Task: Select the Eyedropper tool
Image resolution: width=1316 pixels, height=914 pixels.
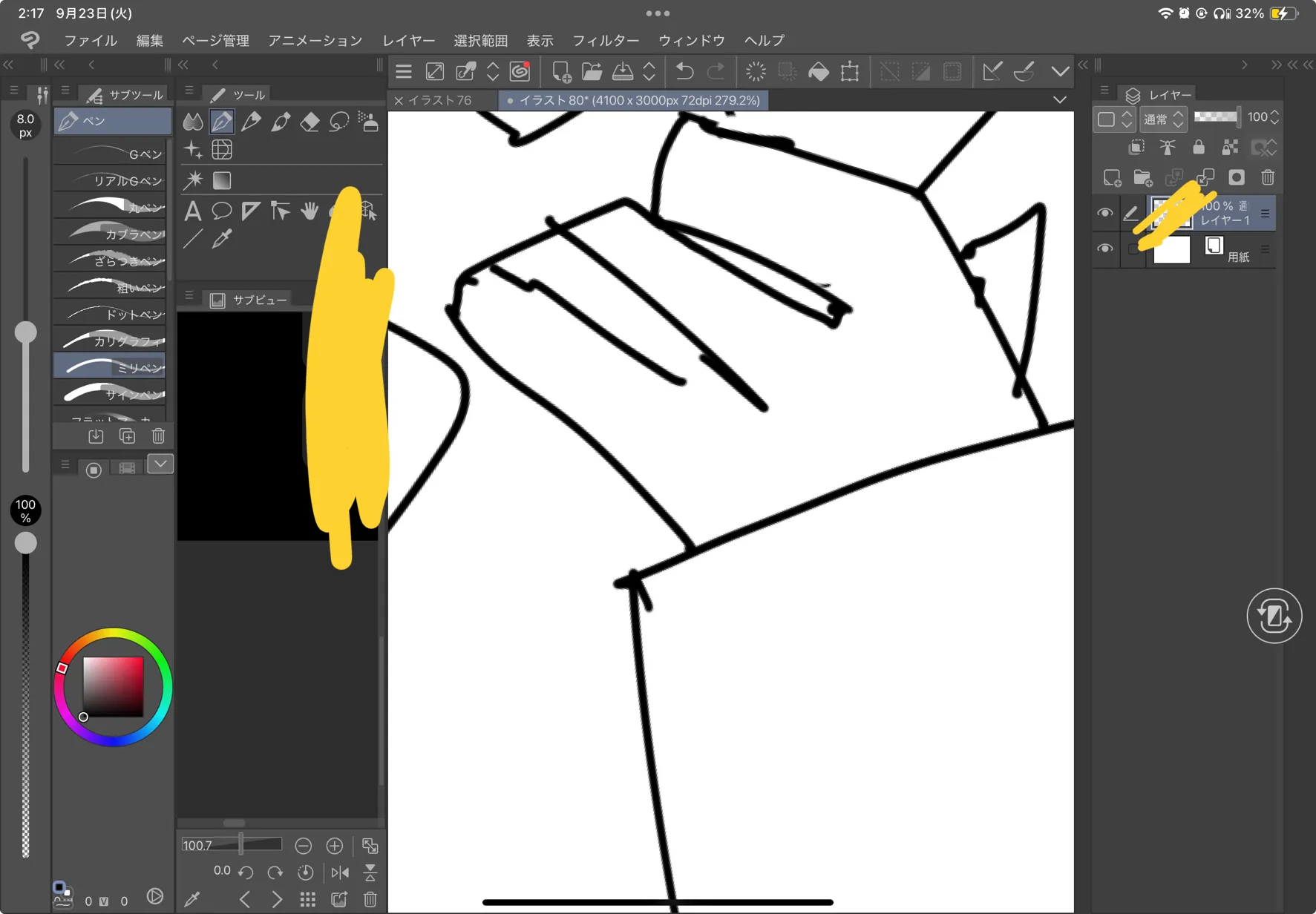Action: [222, 239]
